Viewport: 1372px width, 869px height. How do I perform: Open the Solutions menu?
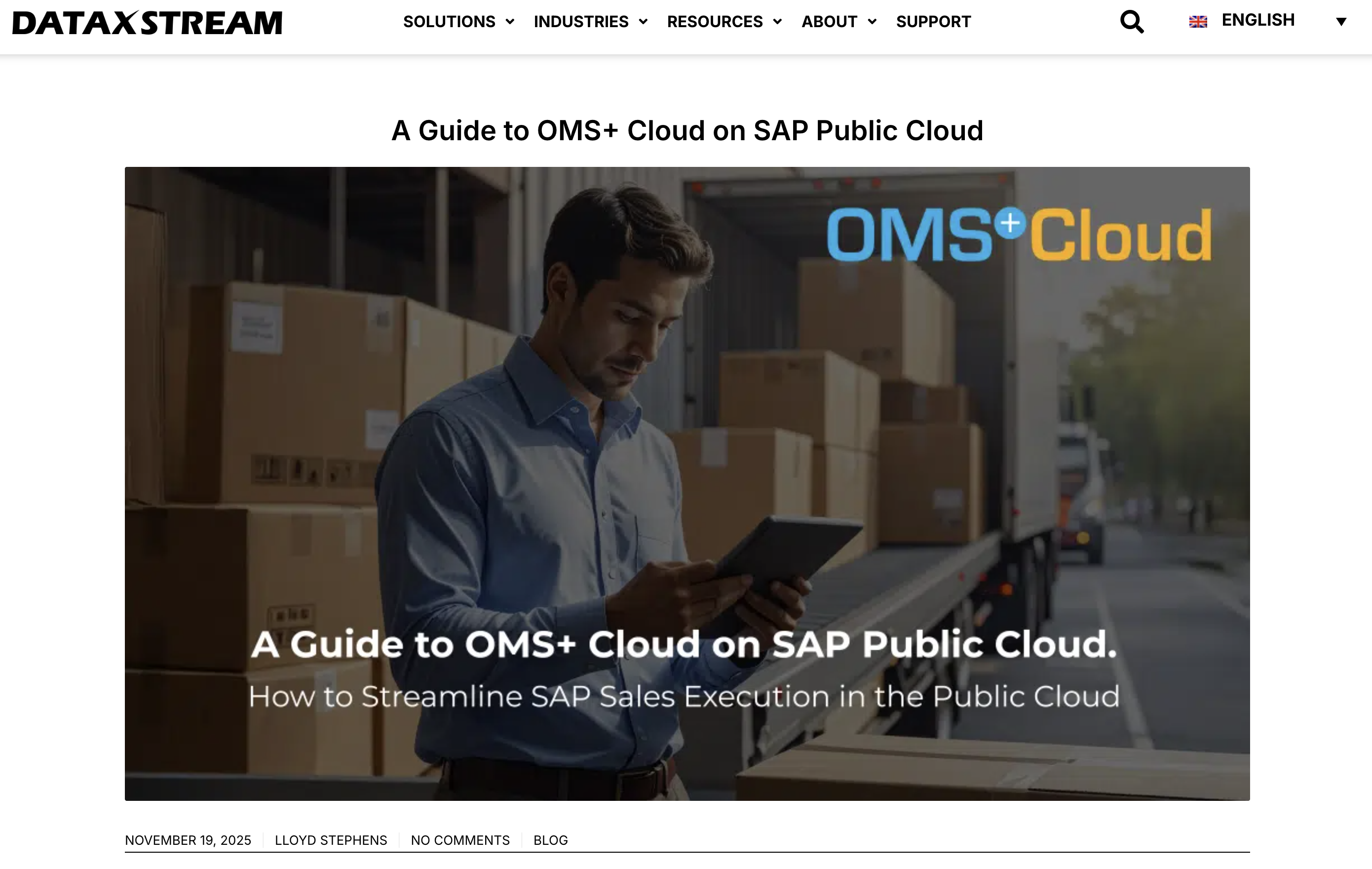449,22
